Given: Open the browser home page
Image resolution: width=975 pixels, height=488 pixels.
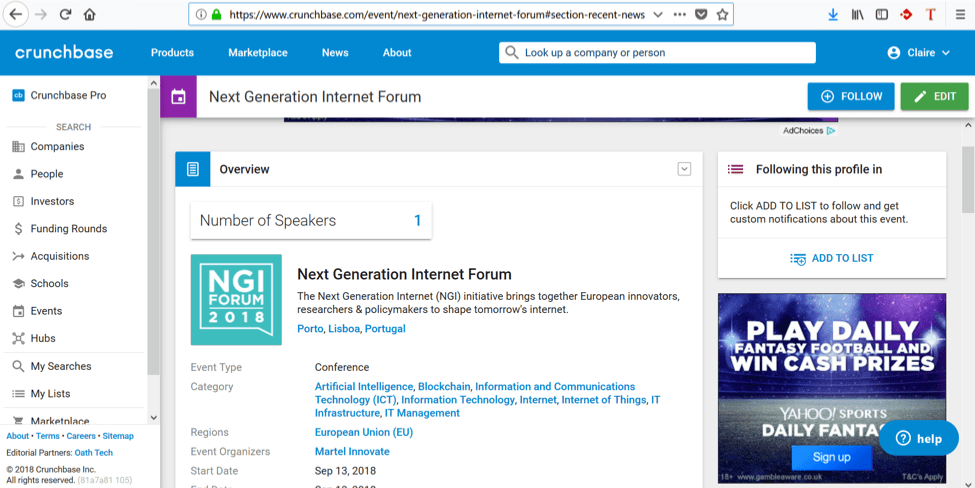Looking at the screenshot, I should (90, 15).
